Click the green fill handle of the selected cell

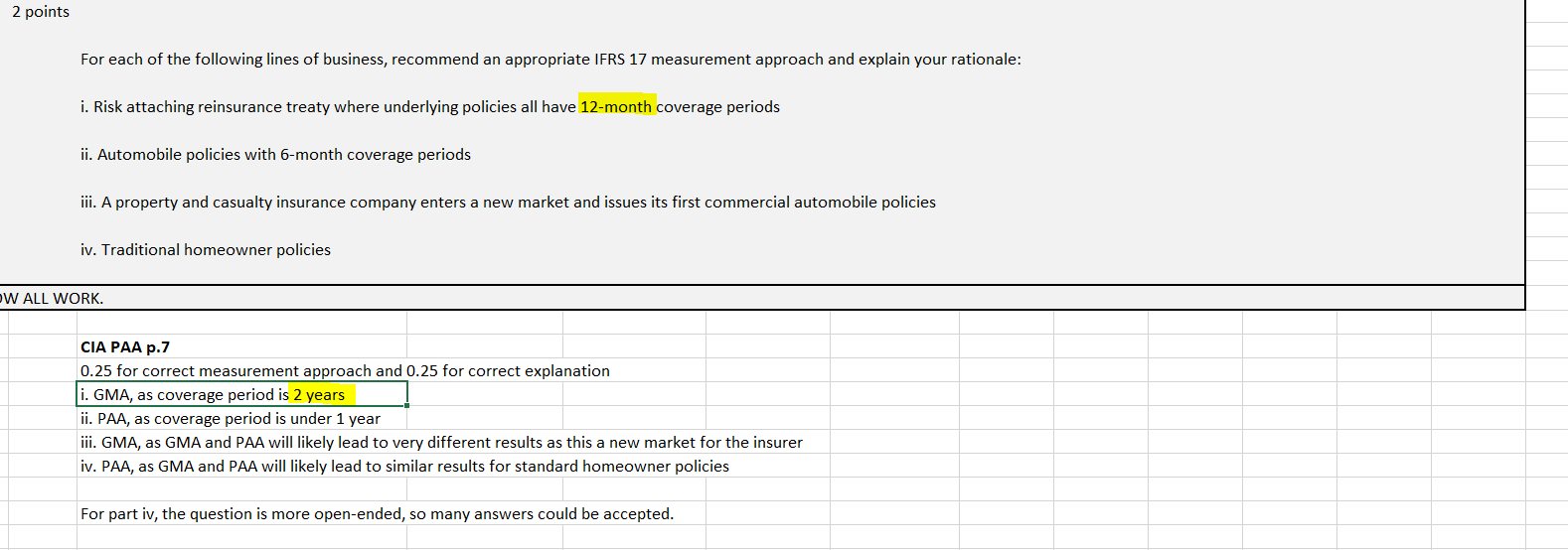(407, 406)
